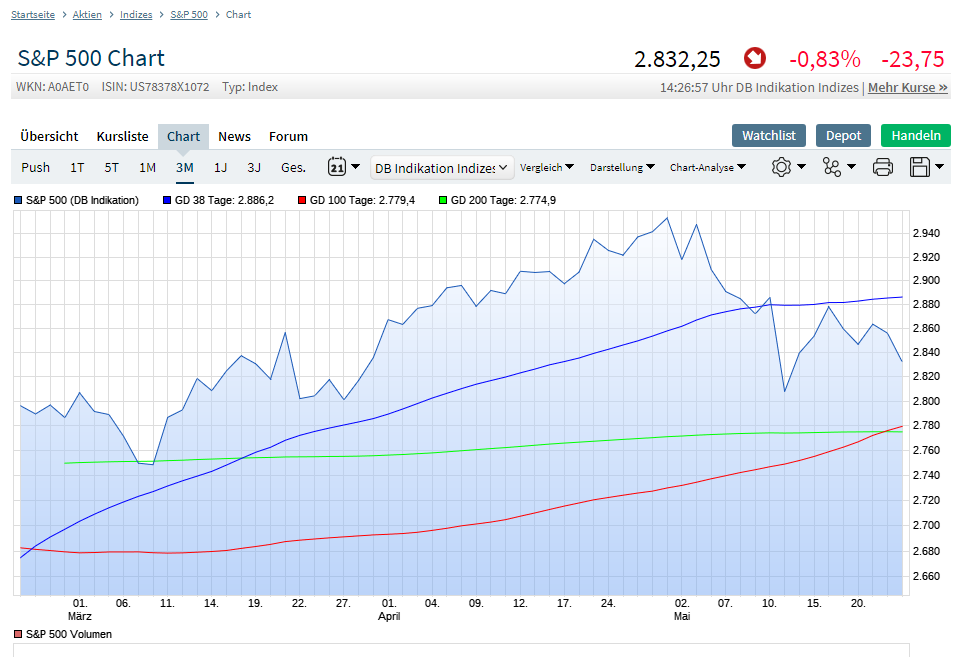Click the green Handeln button
965x657 pixels.
coord(915,135)
